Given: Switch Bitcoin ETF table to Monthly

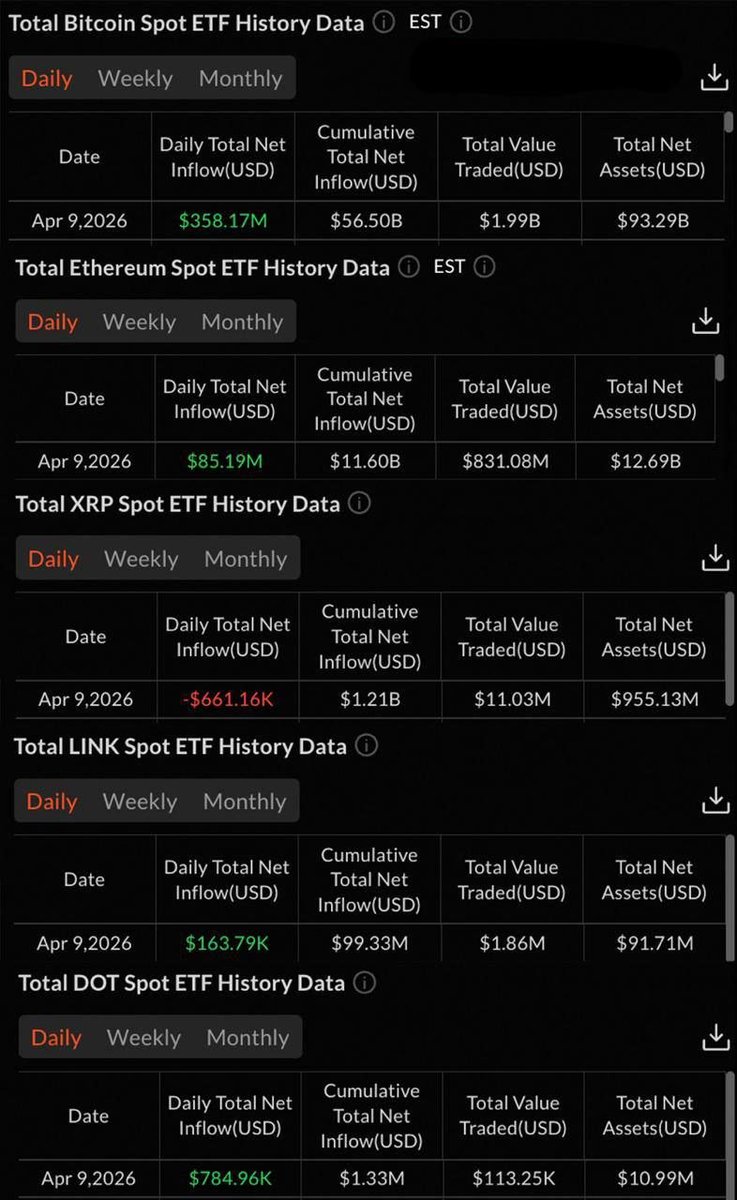Looking at the screenshot, I should pos(241,78).
